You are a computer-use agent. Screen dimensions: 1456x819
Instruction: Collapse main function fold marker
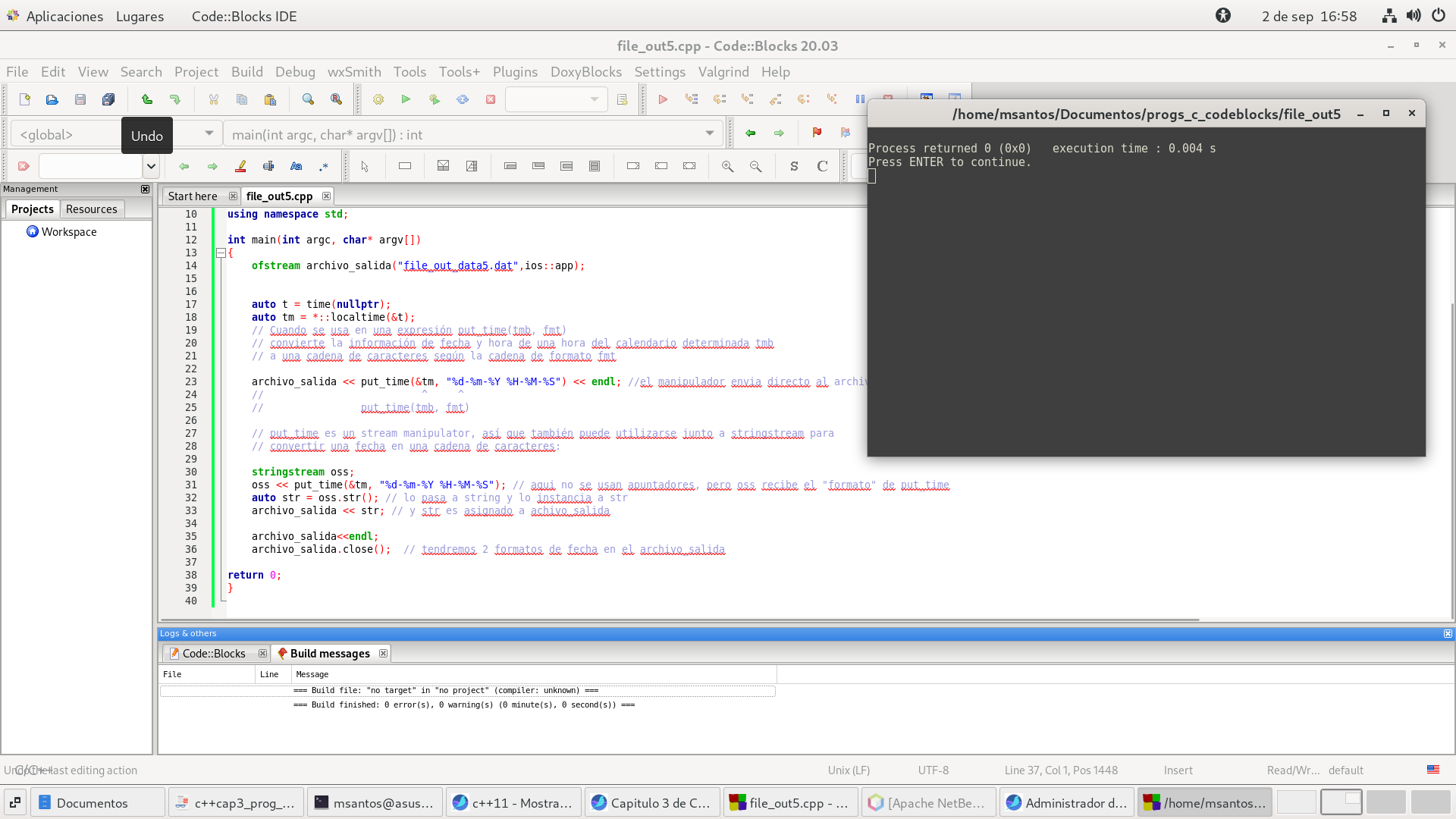coord(221,253)
